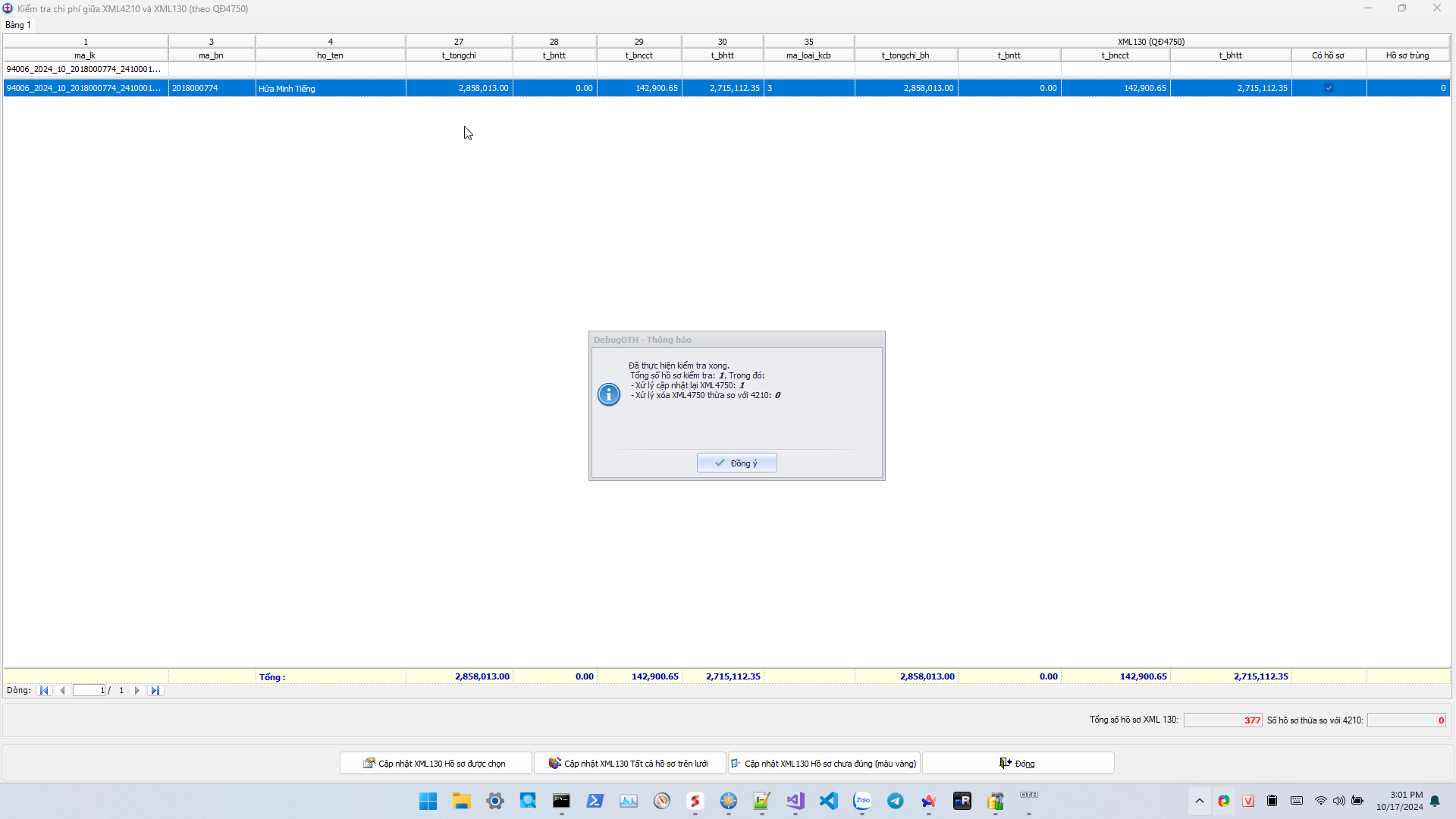Screen dimensions: 1456x819
Task: Click Cập nhật XML130 Hồ sơ được chọn
Action: click(435, 763)
